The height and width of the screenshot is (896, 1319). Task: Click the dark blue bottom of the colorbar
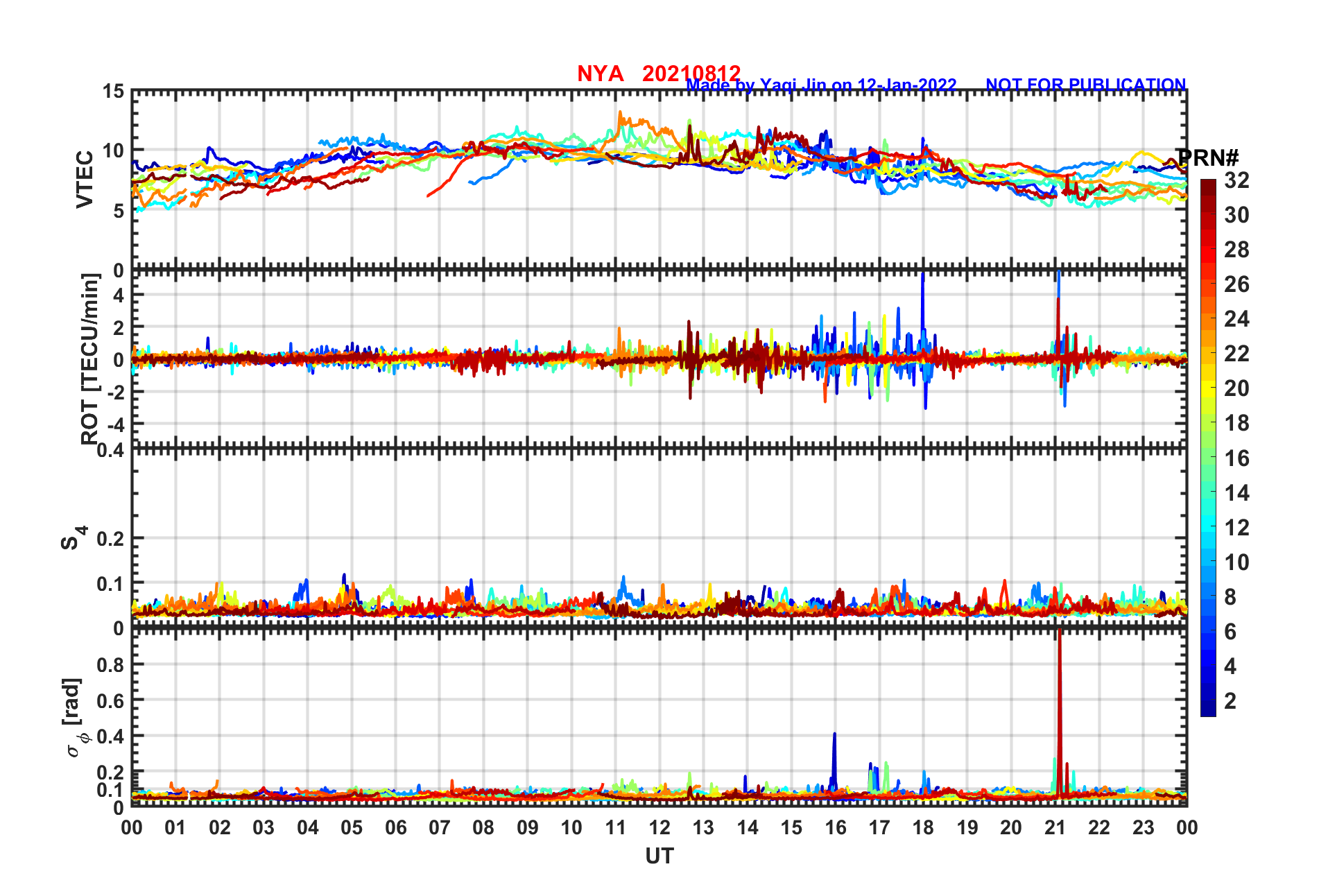1208,710
